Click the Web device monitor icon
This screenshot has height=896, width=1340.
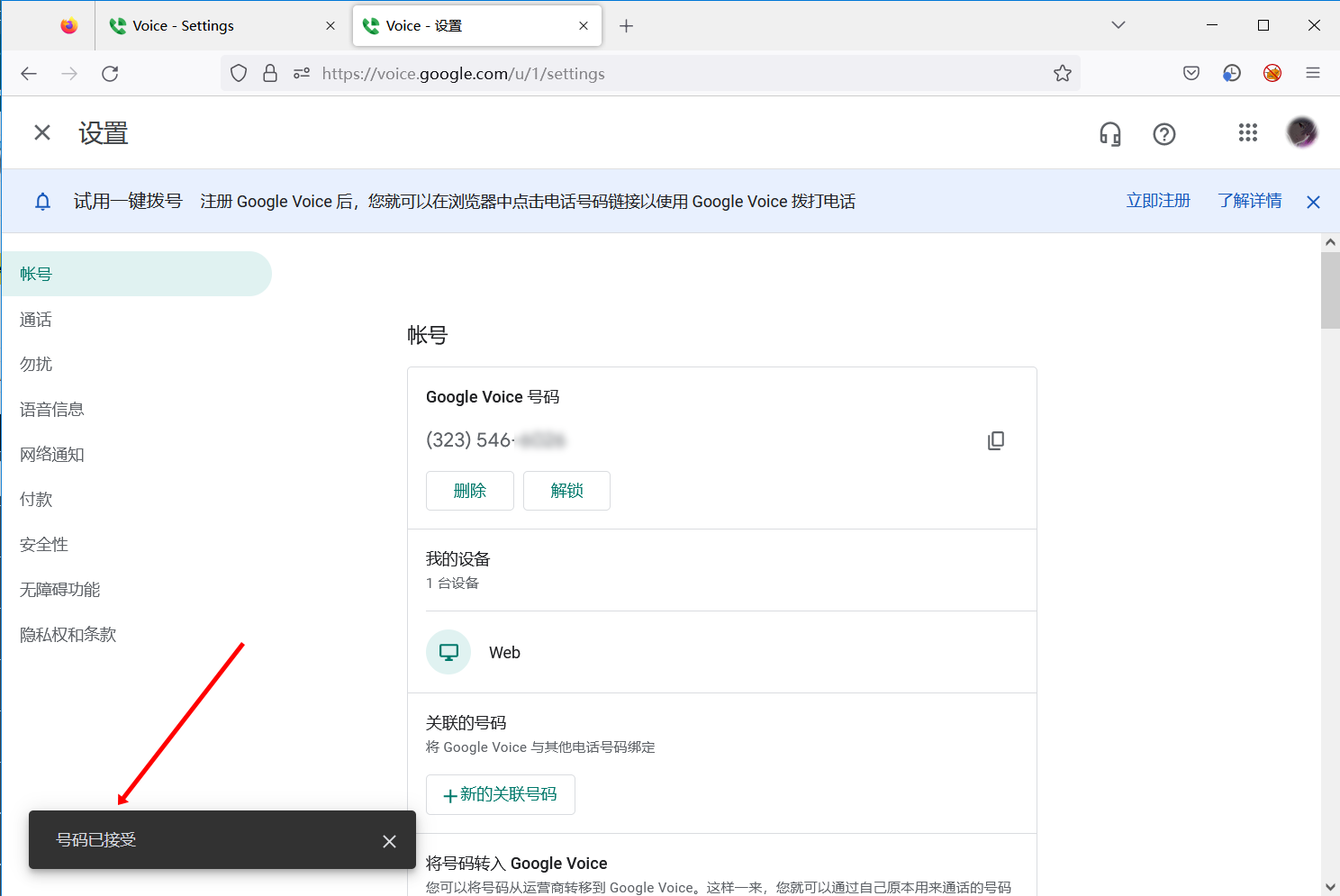448,652
